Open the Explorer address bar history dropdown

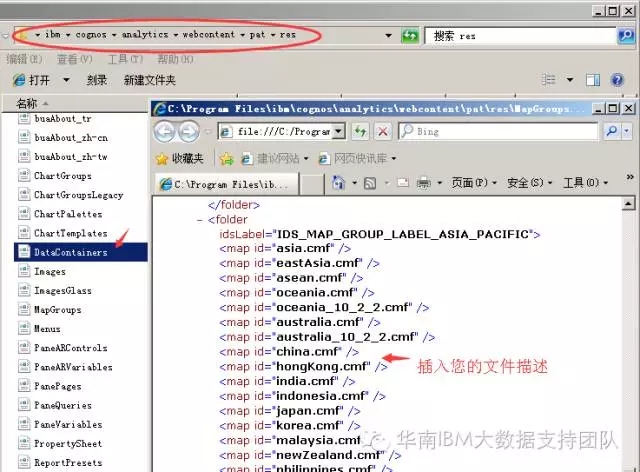click(388, 36)
